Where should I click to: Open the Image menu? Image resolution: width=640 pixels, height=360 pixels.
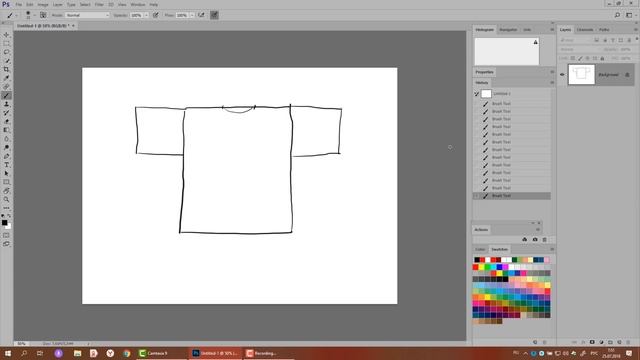[x=43, y=4]
